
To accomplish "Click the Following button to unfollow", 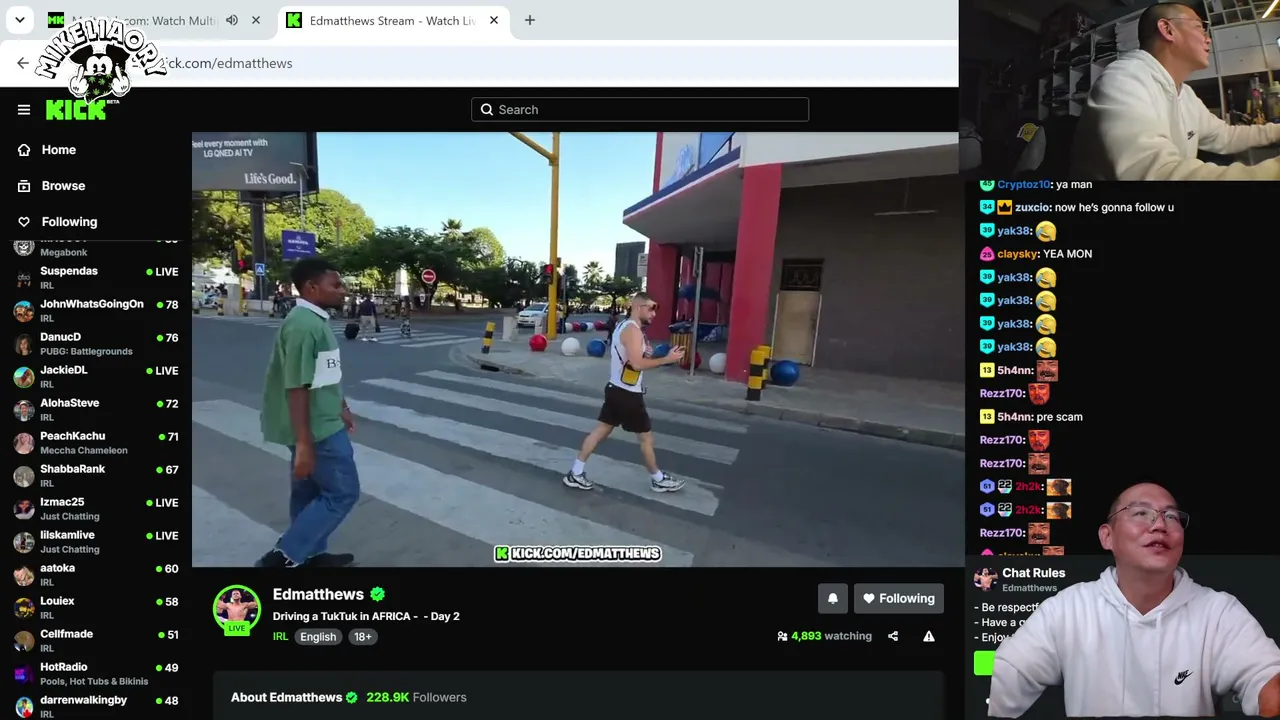I will (x=898, y=598).
